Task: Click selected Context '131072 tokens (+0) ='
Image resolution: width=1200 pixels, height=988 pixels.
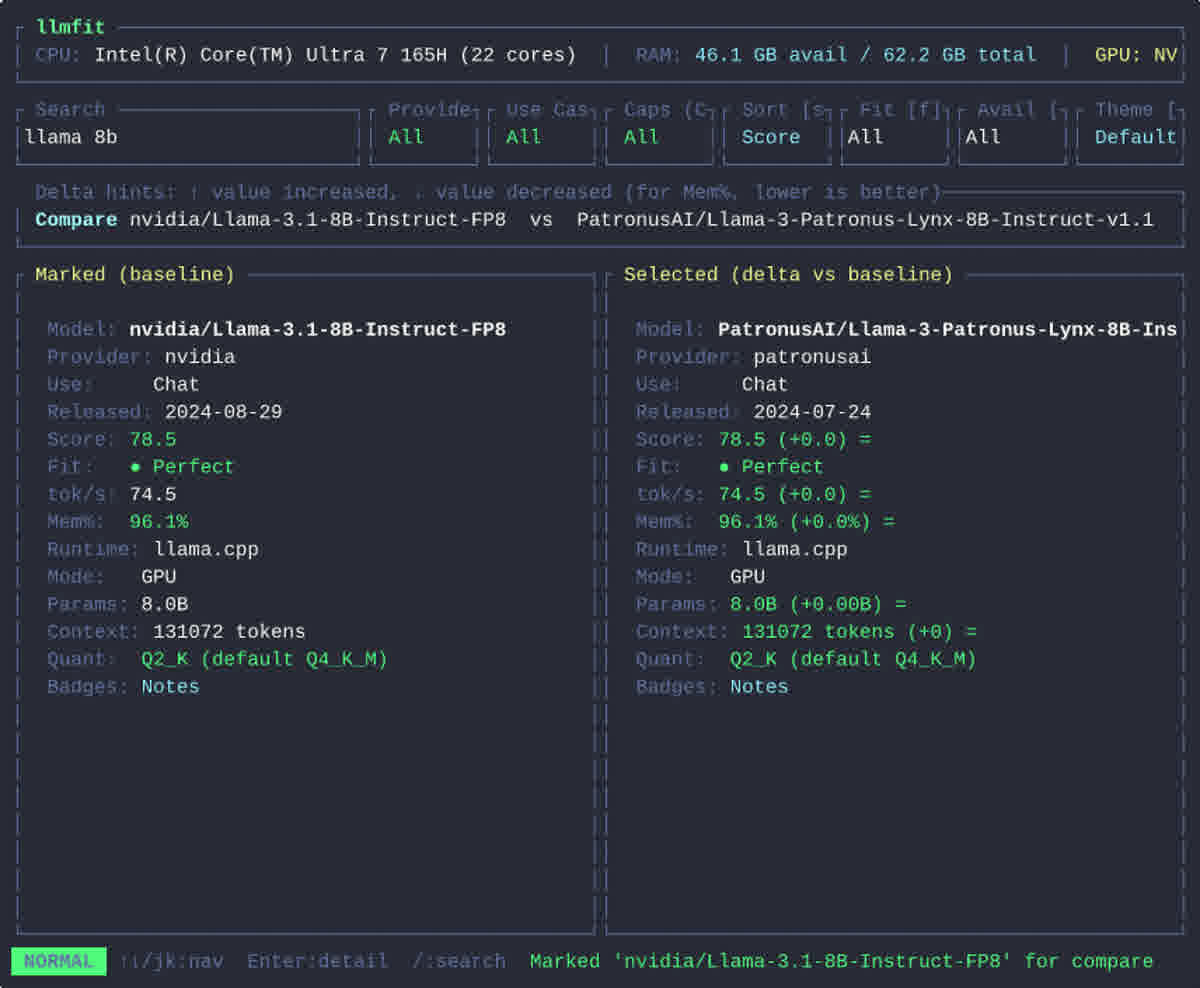Action: [860, 632]
